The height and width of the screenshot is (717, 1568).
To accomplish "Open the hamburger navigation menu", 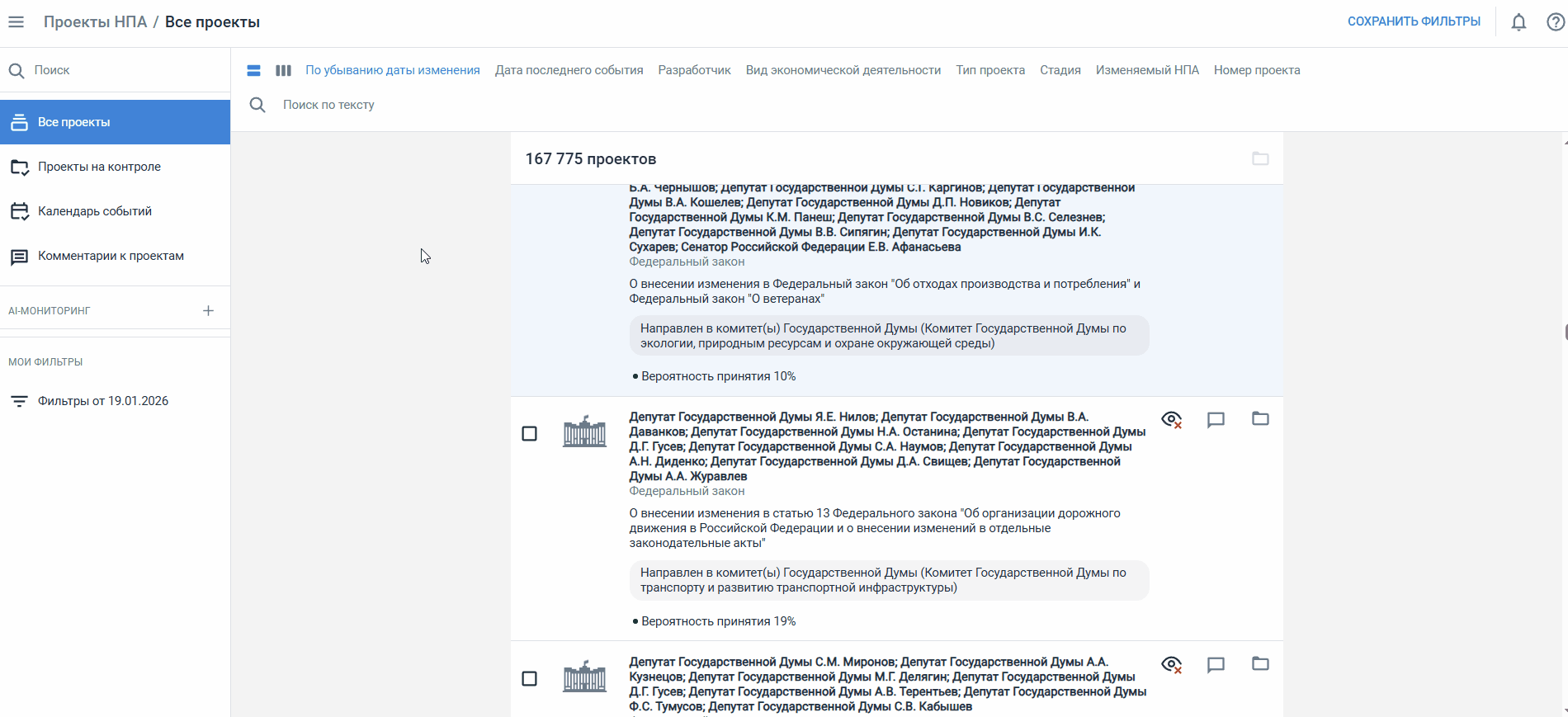I will tap(16, 22).
